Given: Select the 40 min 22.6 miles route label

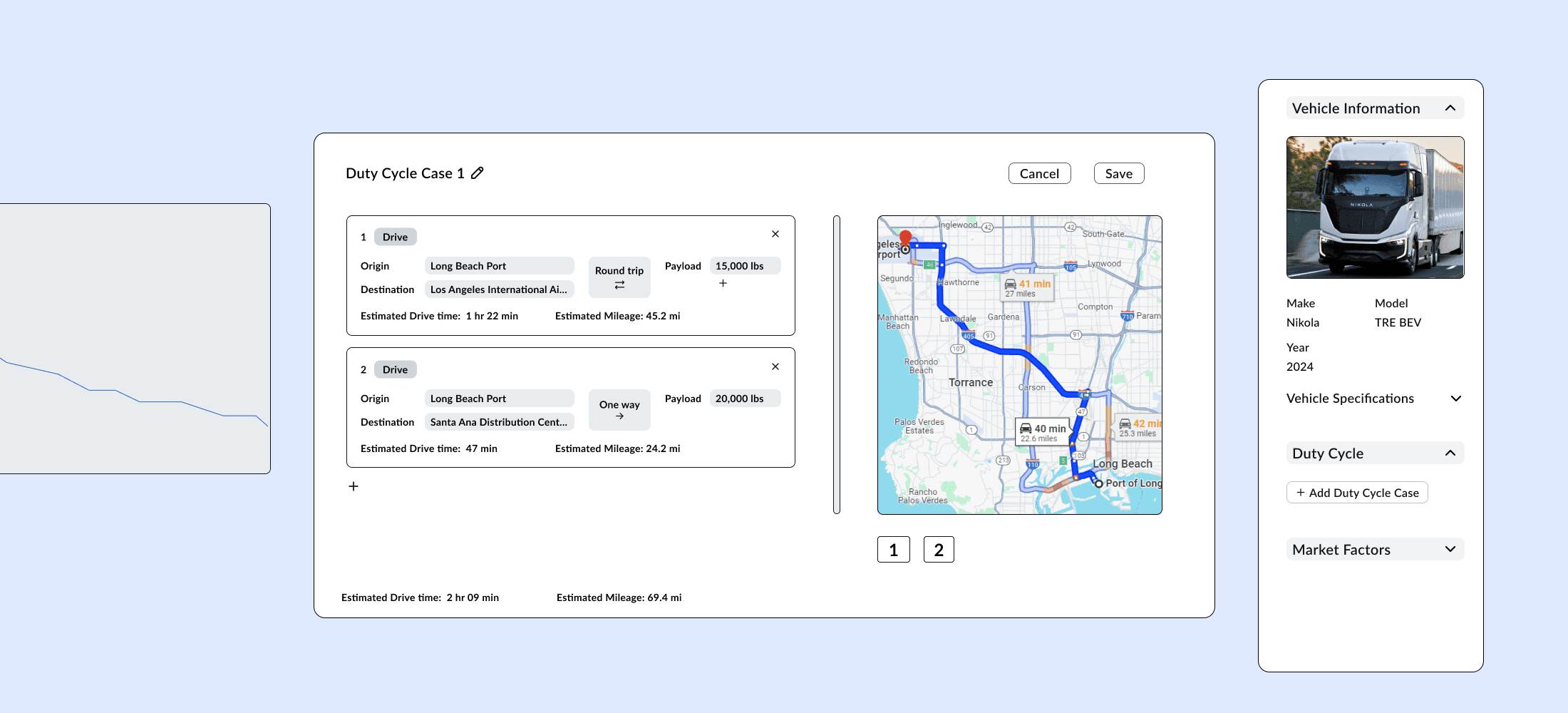Looking at the screenshot, I should [x=1043, y=432].
